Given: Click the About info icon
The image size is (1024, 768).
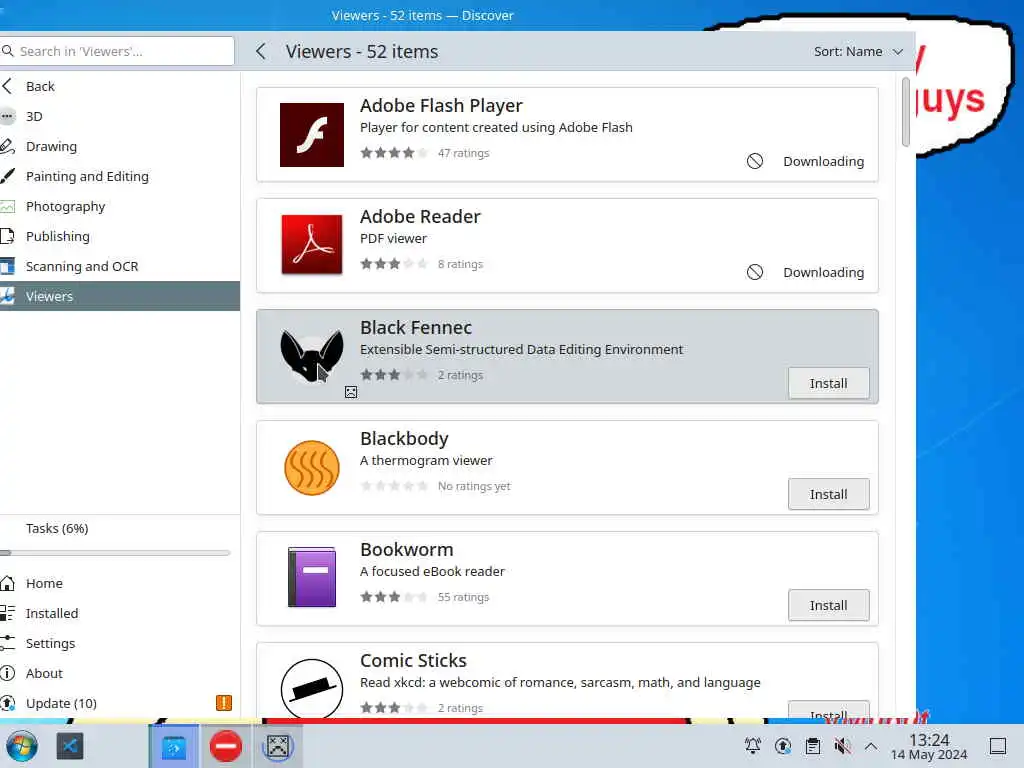Looking at the screenshot, I should [7, 673].
